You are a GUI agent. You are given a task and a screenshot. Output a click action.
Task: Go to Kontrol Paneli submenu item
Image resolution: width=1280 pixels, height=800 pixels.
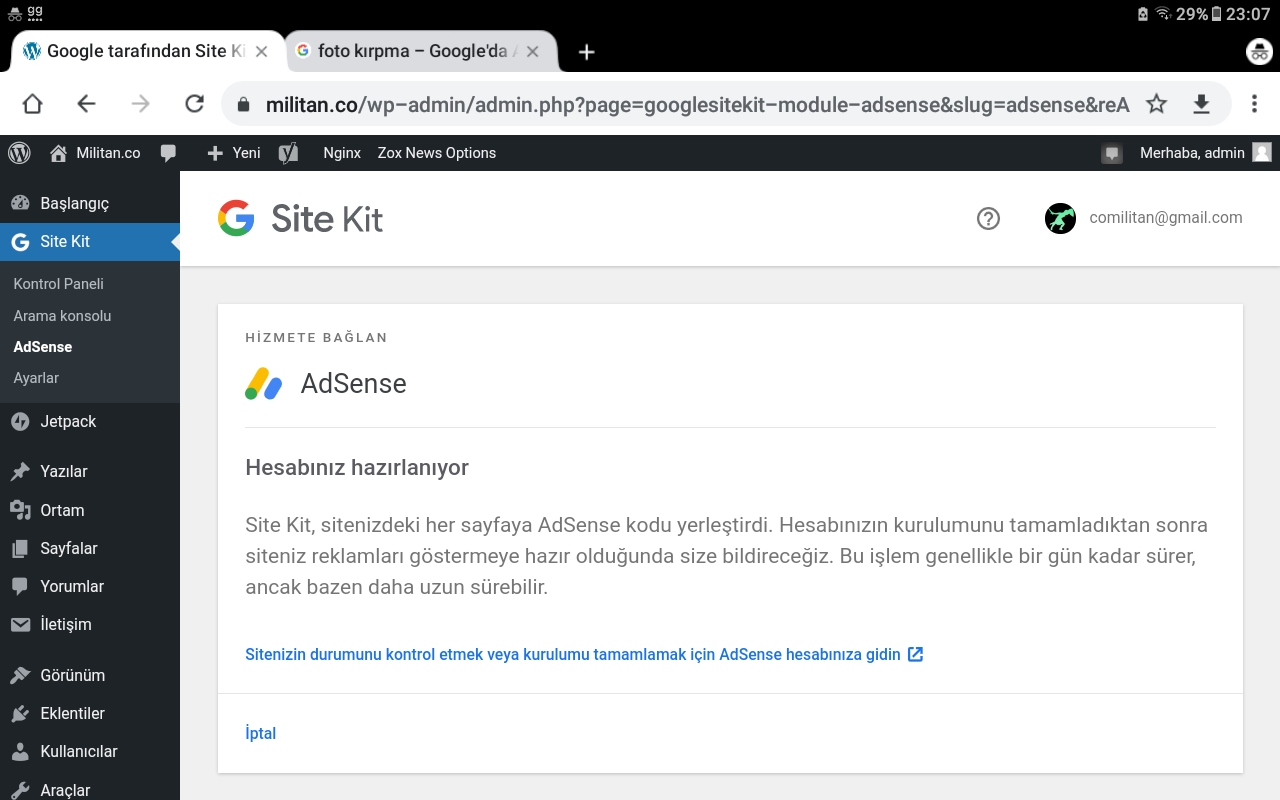(x=59, y=284)
